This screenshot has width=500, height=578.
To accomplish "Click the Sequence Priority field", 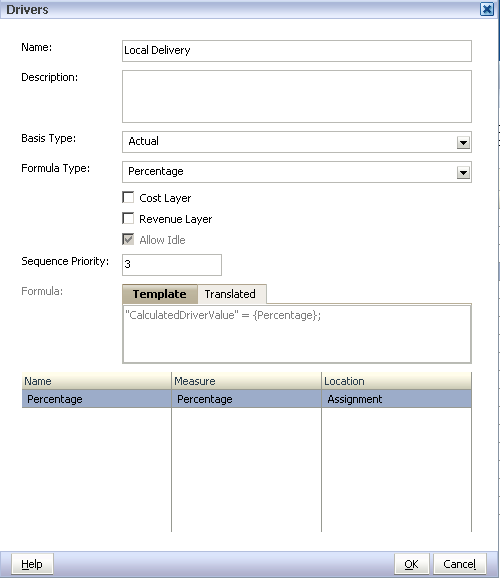I will click(x=172, y=265).
